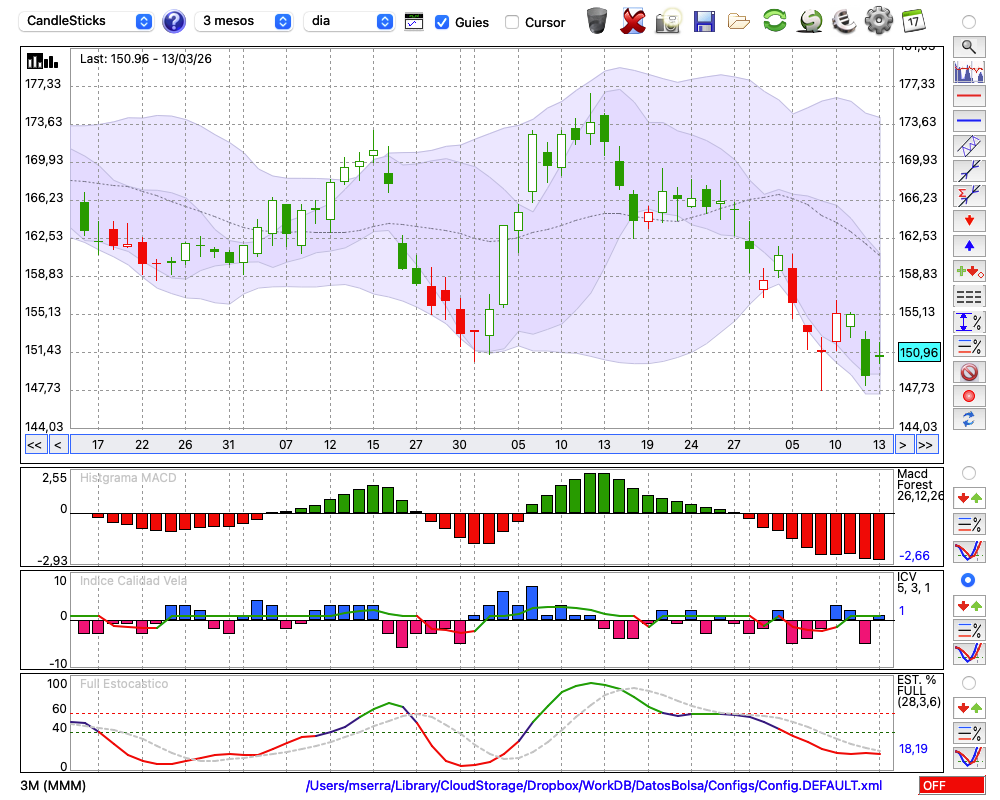Click the camera snapshot icon
This screenshot has width=1000, height=800.
point(668,21)
